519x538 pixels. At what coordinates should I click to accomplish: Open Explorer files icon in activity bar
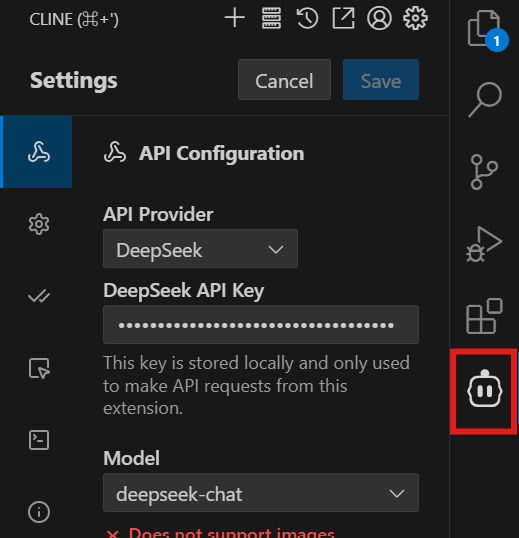pyautogui.click(x=484, y=29)
